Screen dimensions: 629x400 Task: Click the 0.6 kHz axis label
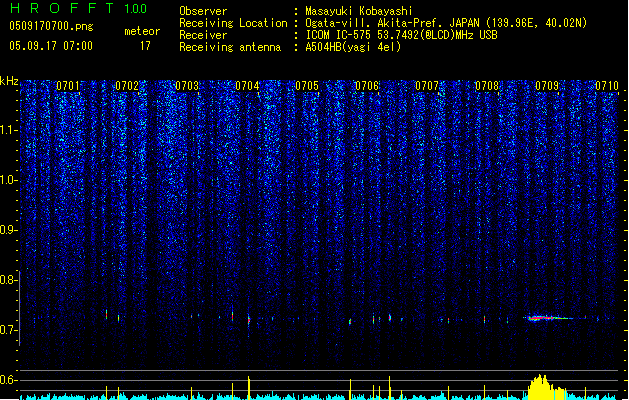[x=9, y=380]
